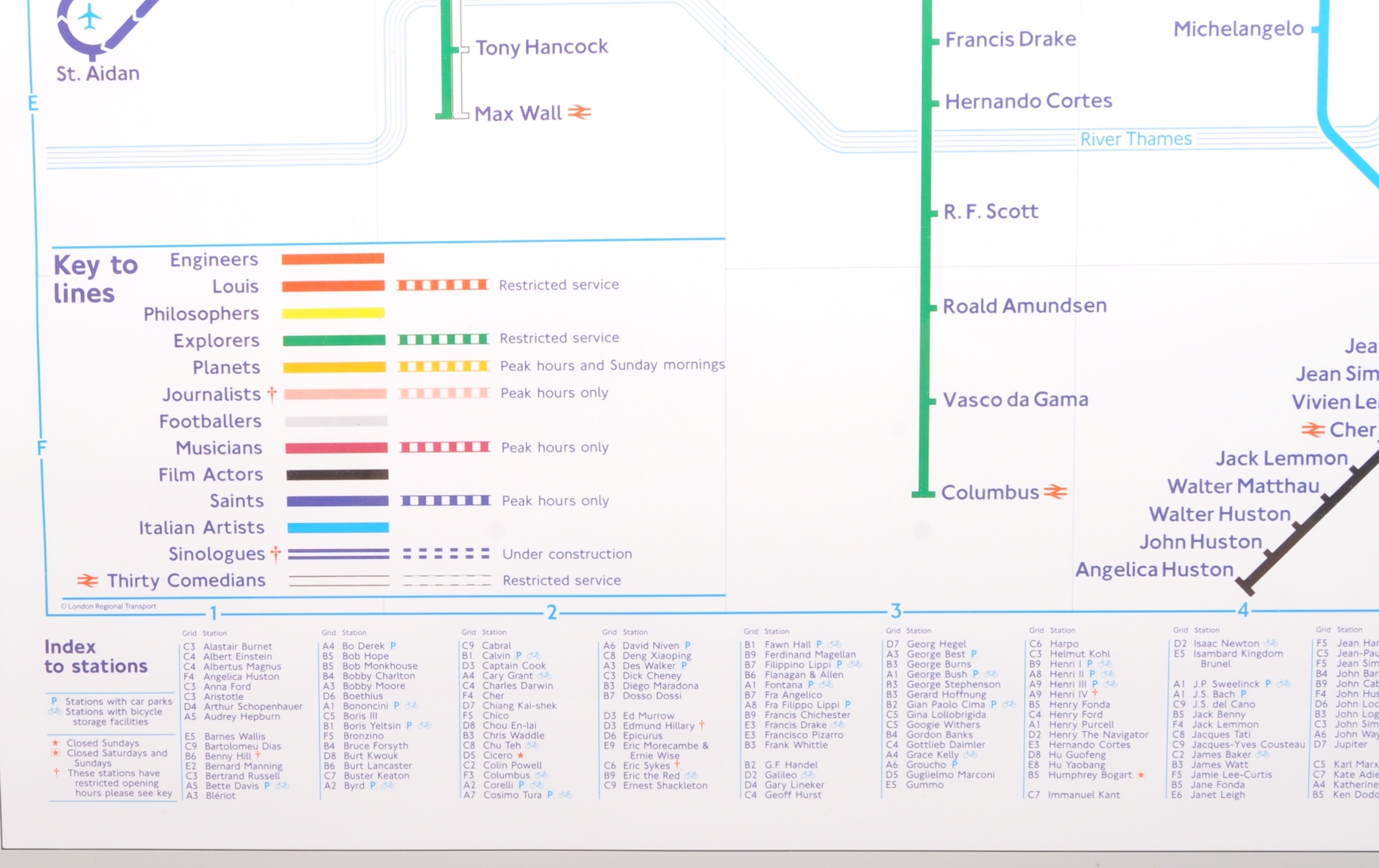Click the rail symbol left of Cher
This screenshot has width=1379, height=868.
[1312, 429]
